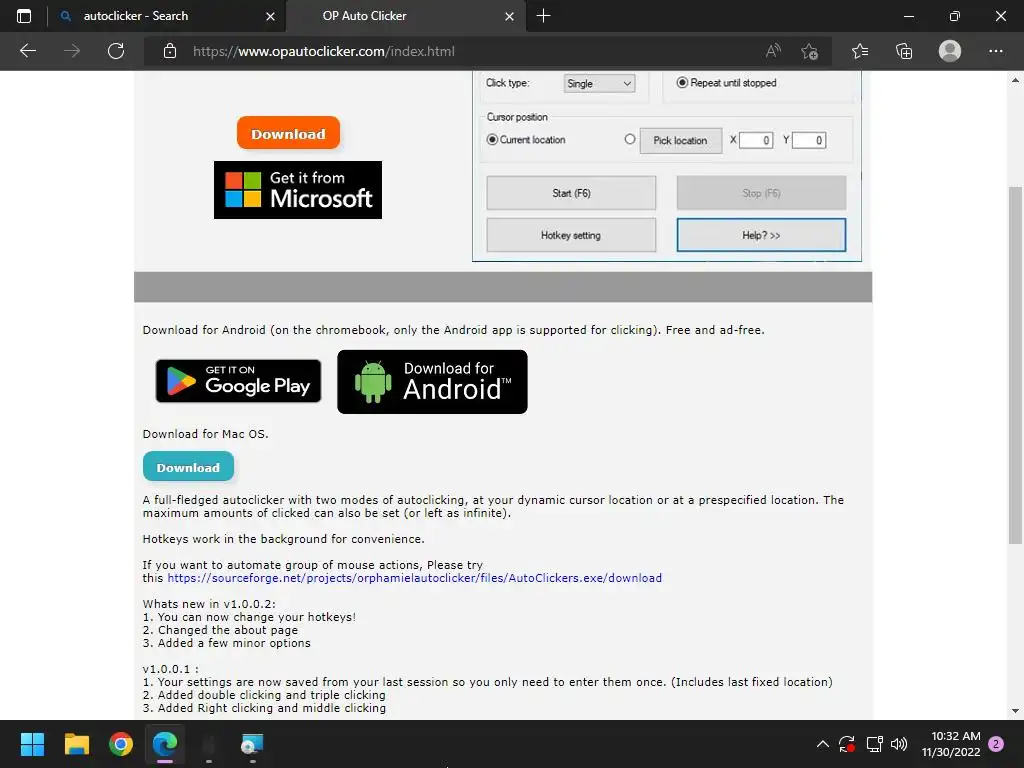Click the "Cursor position" group label

[517, 117]
